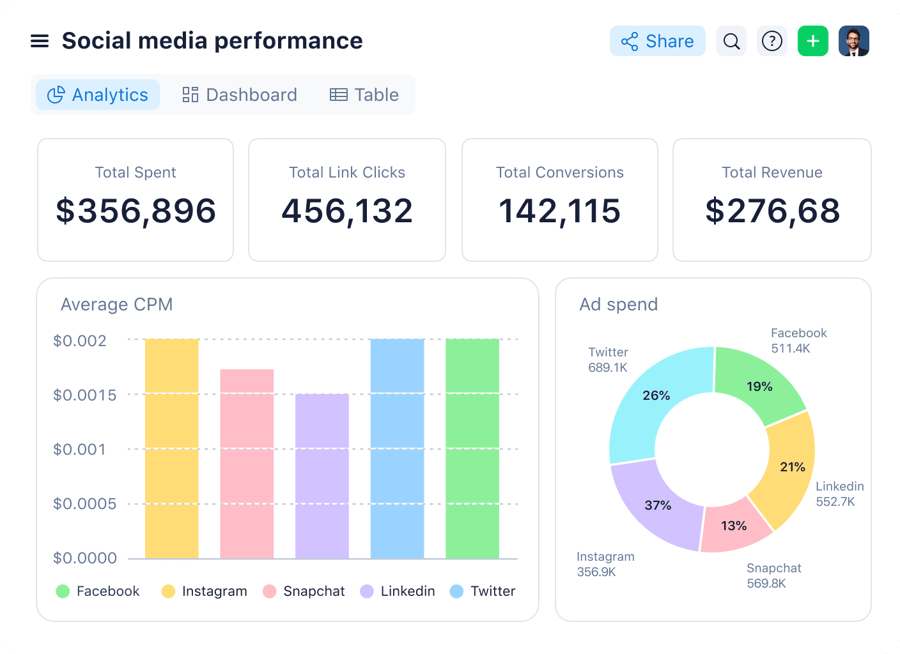Click the Total Conversions card
The height and width of the screenshot is (654, 900).
[559, 200]
